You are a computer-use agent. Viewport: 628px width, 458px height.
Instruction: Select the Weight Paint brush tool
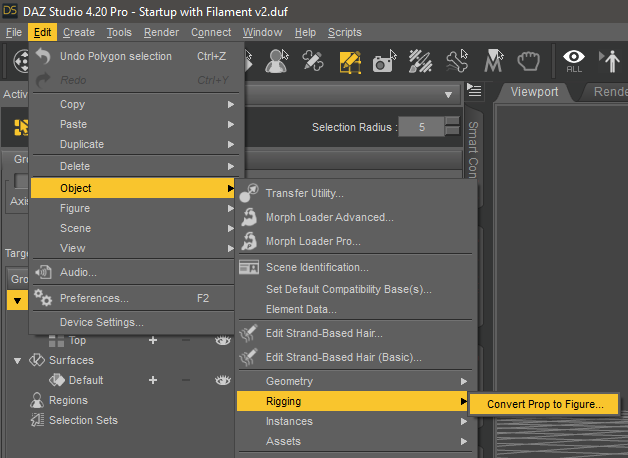point(420,61)
